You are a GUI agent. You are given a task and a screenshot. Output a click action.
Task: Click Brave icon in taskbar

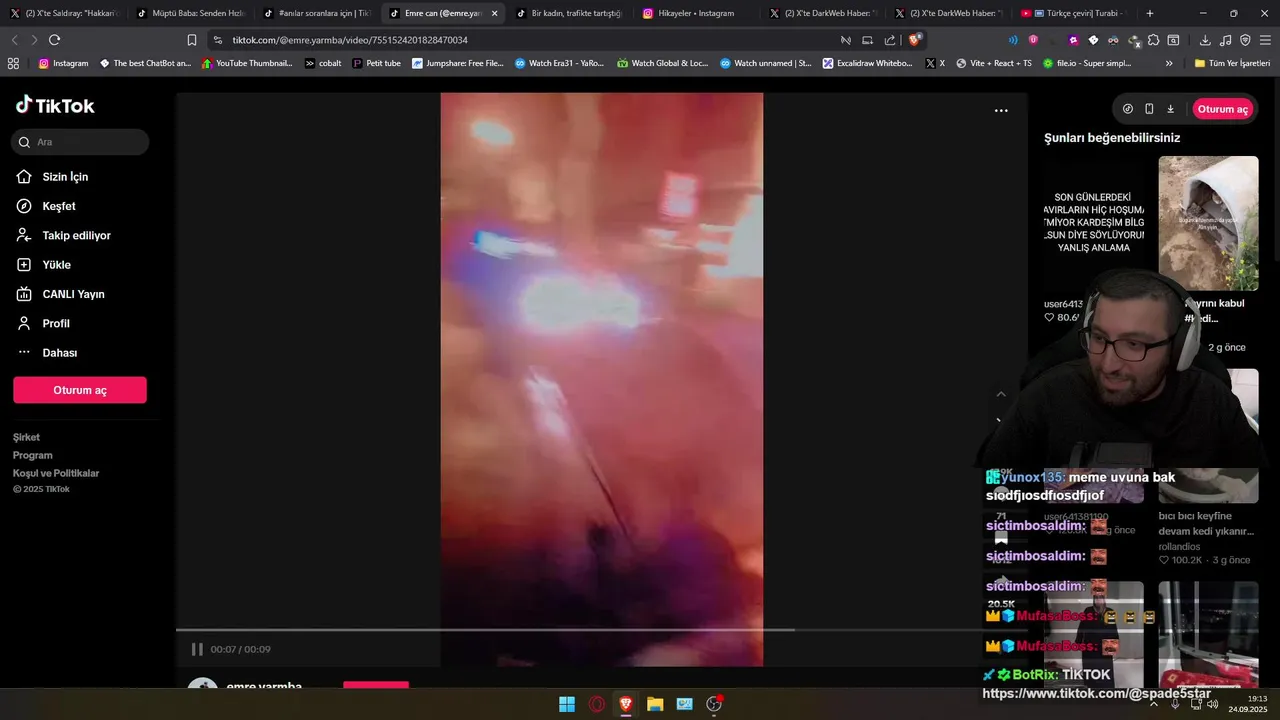tap(626, 704)
